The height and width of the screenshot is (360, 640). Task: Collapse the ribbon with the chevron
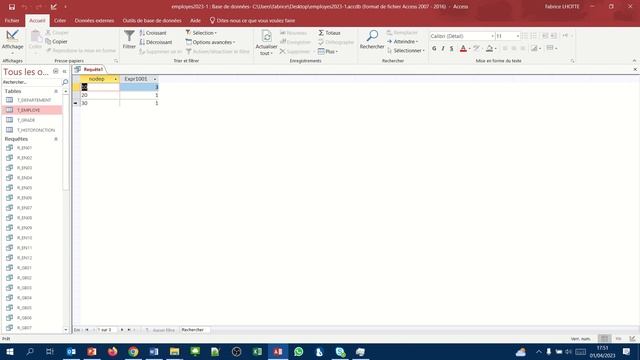[634, 61]
